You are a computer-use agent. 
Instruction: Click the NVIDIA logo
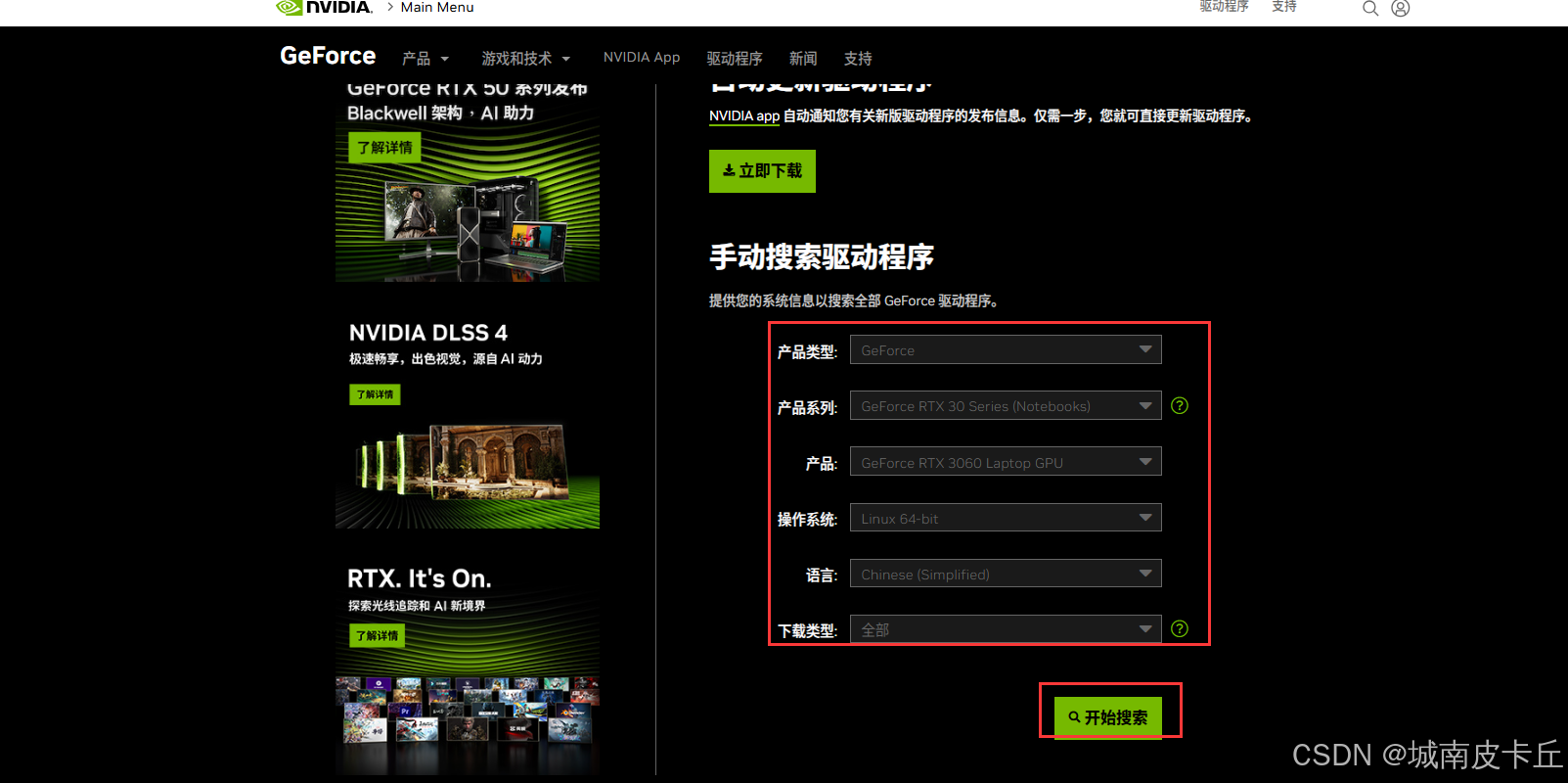click(324, 7)
